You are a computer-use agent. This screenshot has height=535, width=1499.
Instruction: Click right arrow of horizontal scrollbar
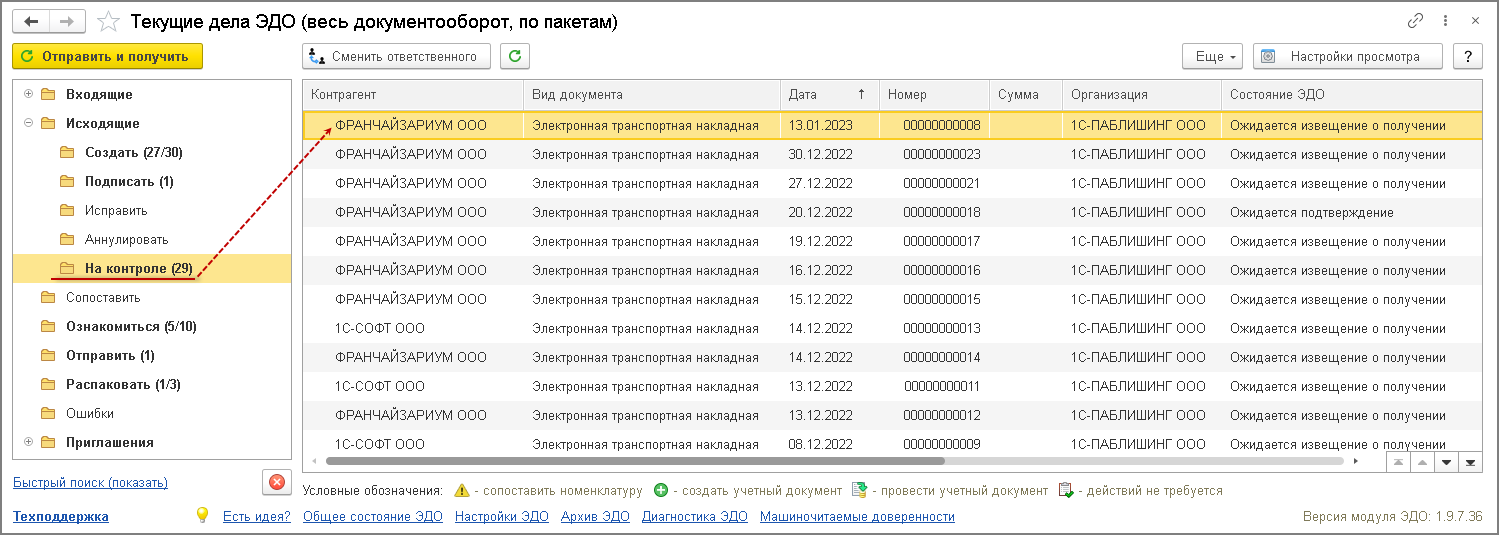coord(1356,461)
